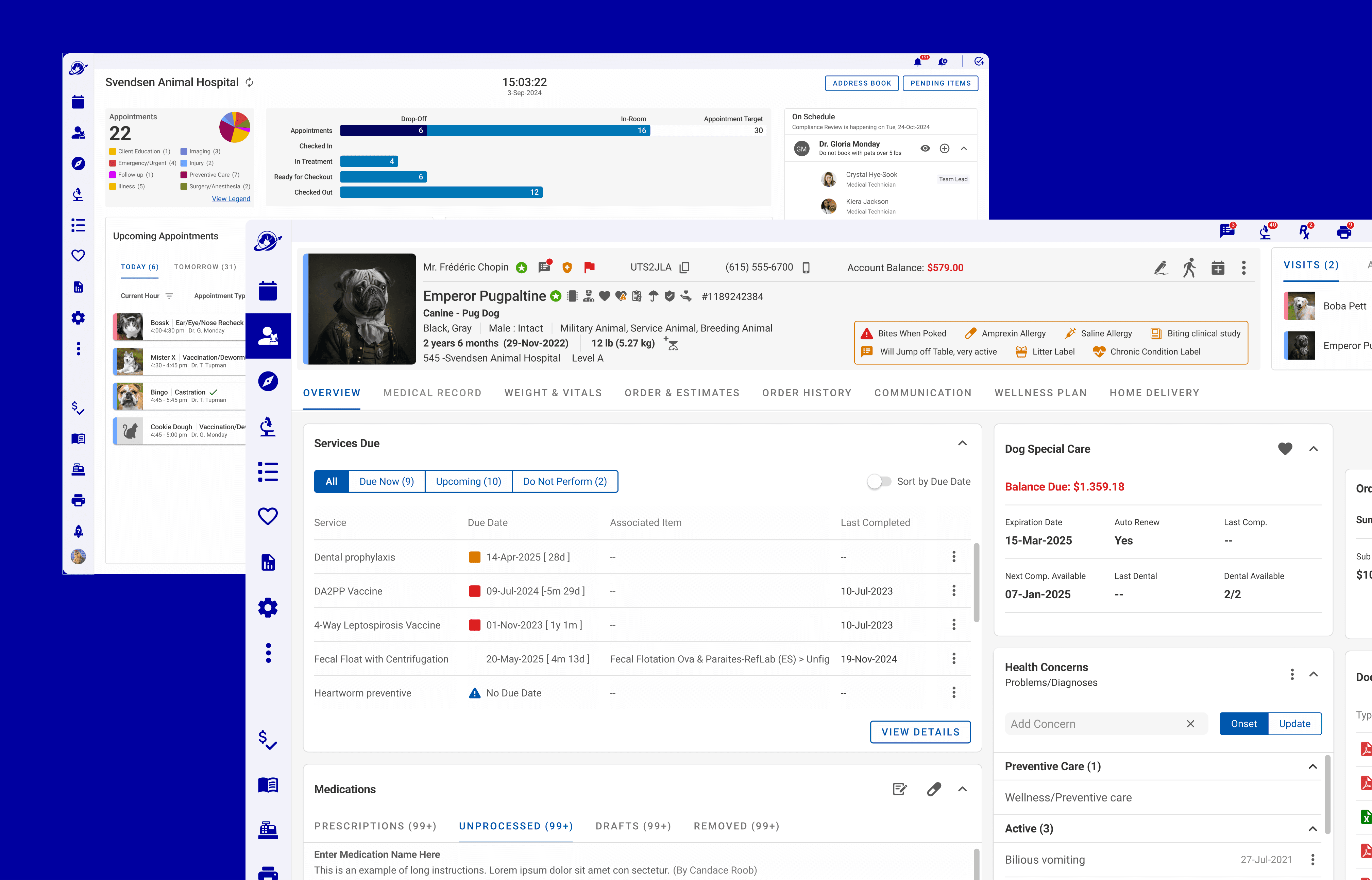Toggle eye visibility icon for Dr. Gloria Monday
This screenshot has height=880, width=1372.
click(x=925, y=149)
